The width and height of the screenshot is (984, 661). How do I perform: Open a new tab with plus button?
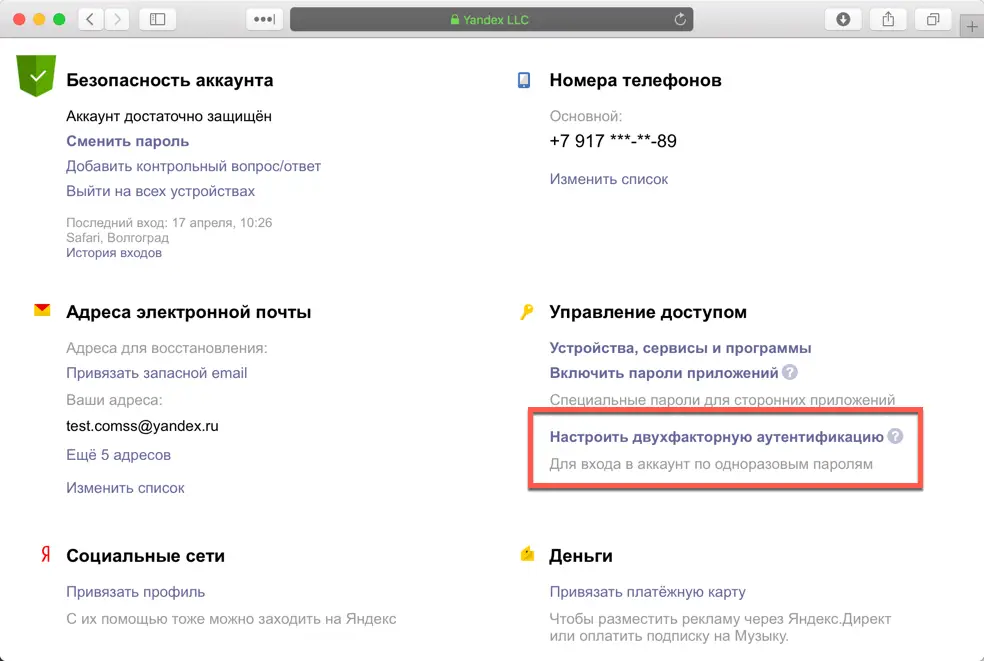tap(972, 27)
